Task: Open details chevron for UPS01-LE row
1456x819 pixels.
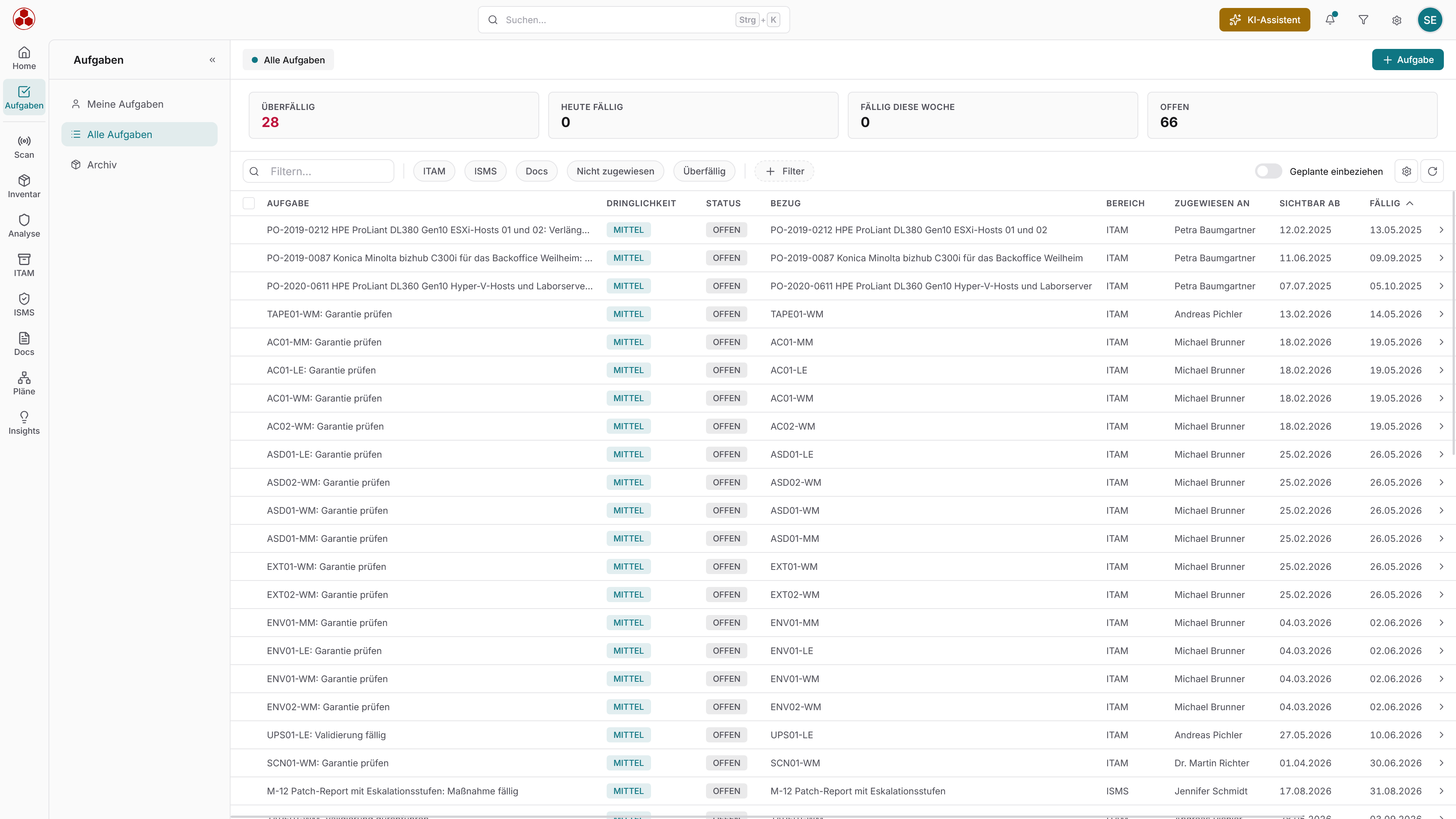Action: tap(1441, 735)
